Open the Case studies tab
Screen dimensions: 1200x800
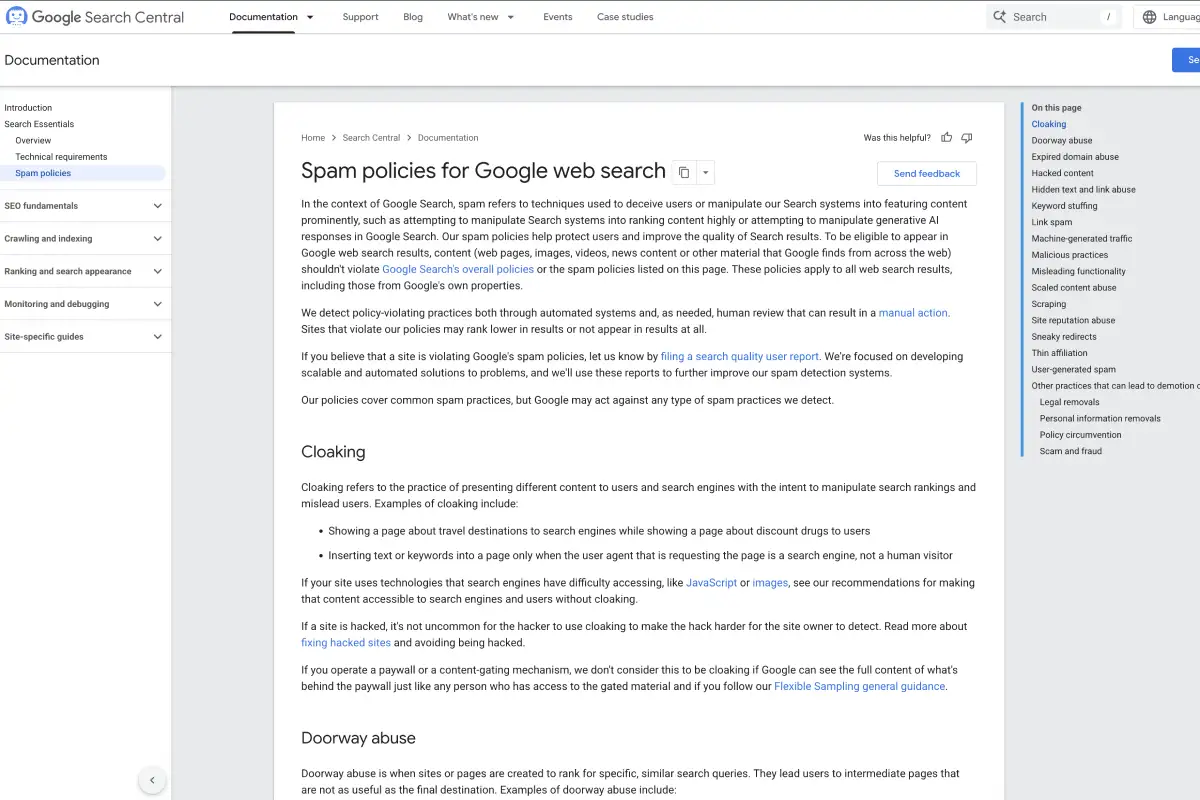point(625,17)
